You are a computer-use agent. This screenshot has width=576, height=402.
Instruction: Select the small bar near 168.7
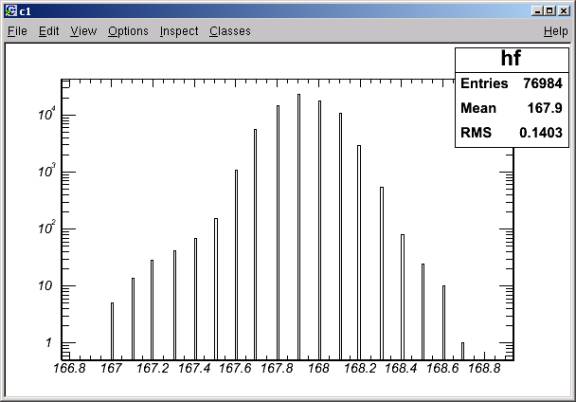462,351
